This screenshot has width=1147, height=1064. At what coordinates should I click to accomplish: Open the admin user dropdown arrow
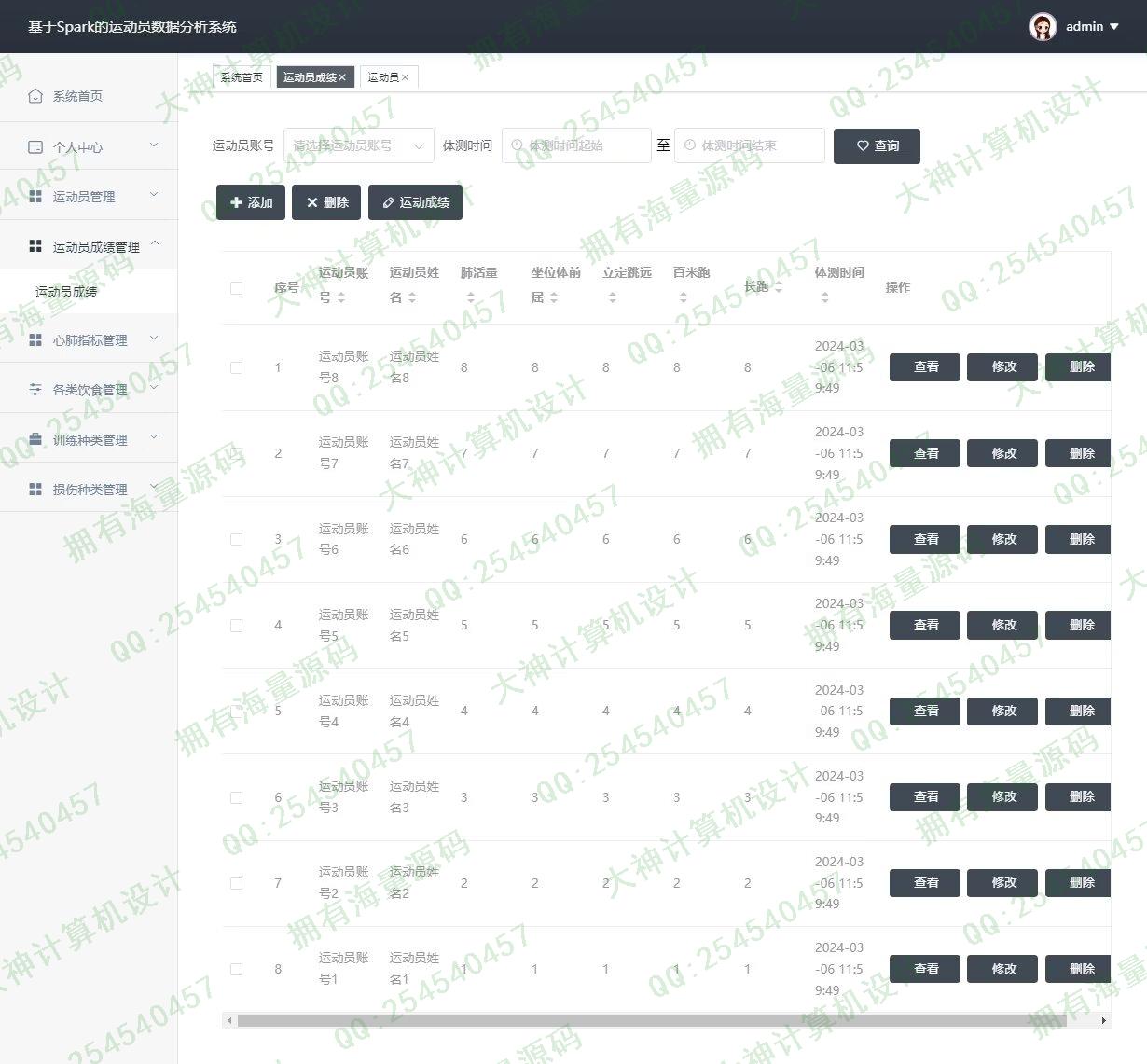1114,27
